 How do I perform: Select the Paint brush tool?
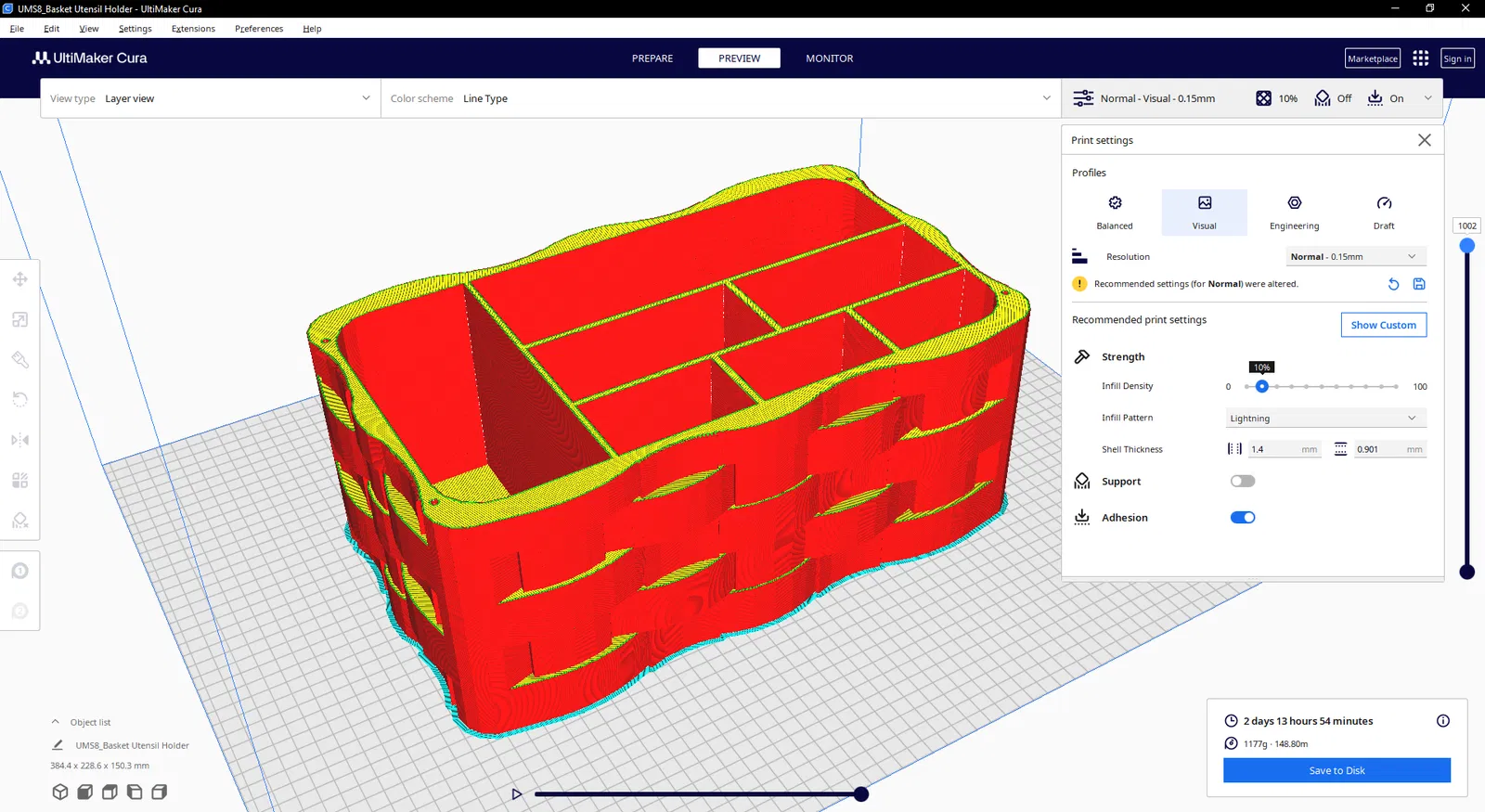click(19, 360)
